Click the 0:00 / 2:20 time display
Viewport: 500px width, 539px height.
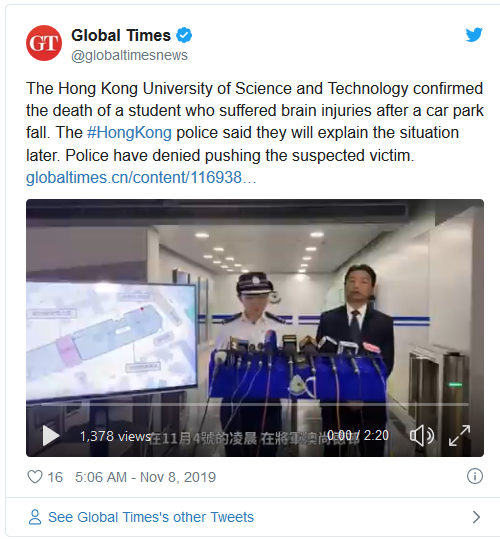click(x=358, y=436)
